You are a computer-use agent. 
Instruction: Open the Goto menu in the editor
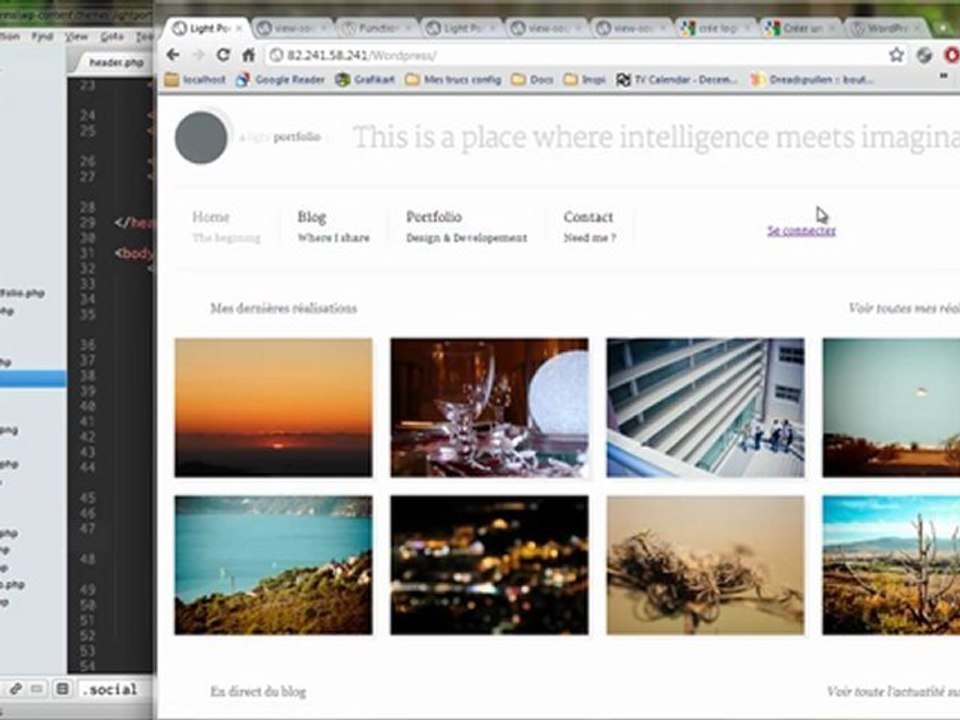[x=112, y=37]
